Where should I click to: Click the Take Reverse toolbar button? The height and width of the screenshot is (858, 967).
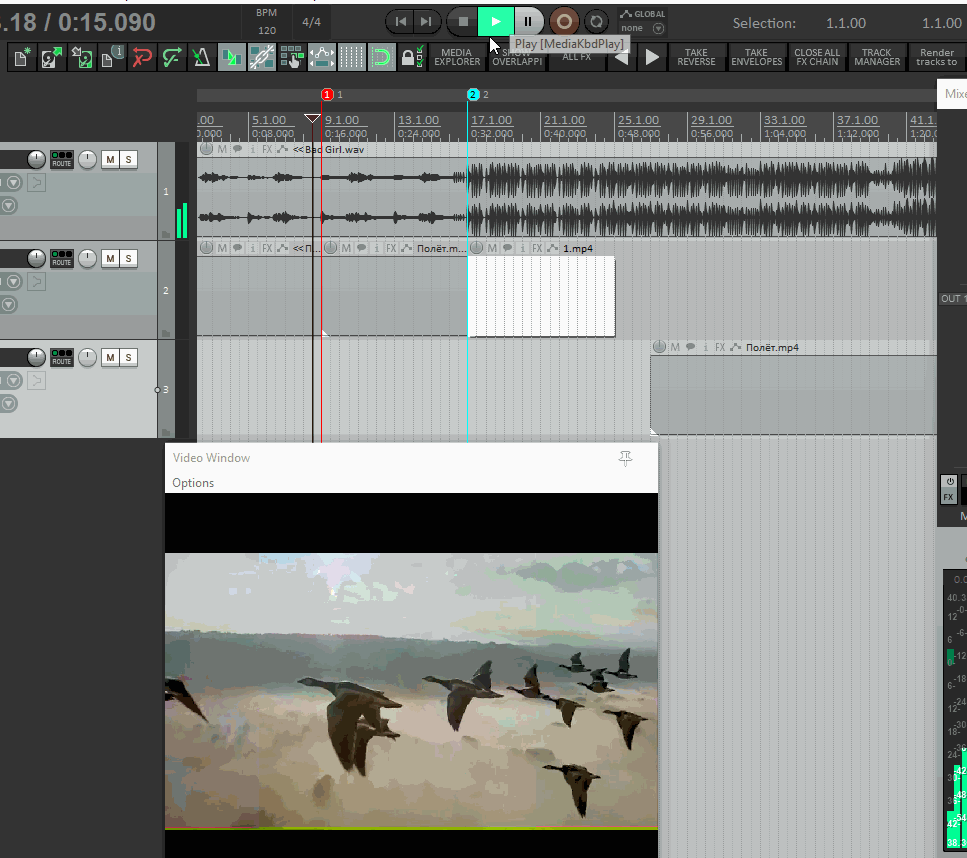(x=696, y=58)
